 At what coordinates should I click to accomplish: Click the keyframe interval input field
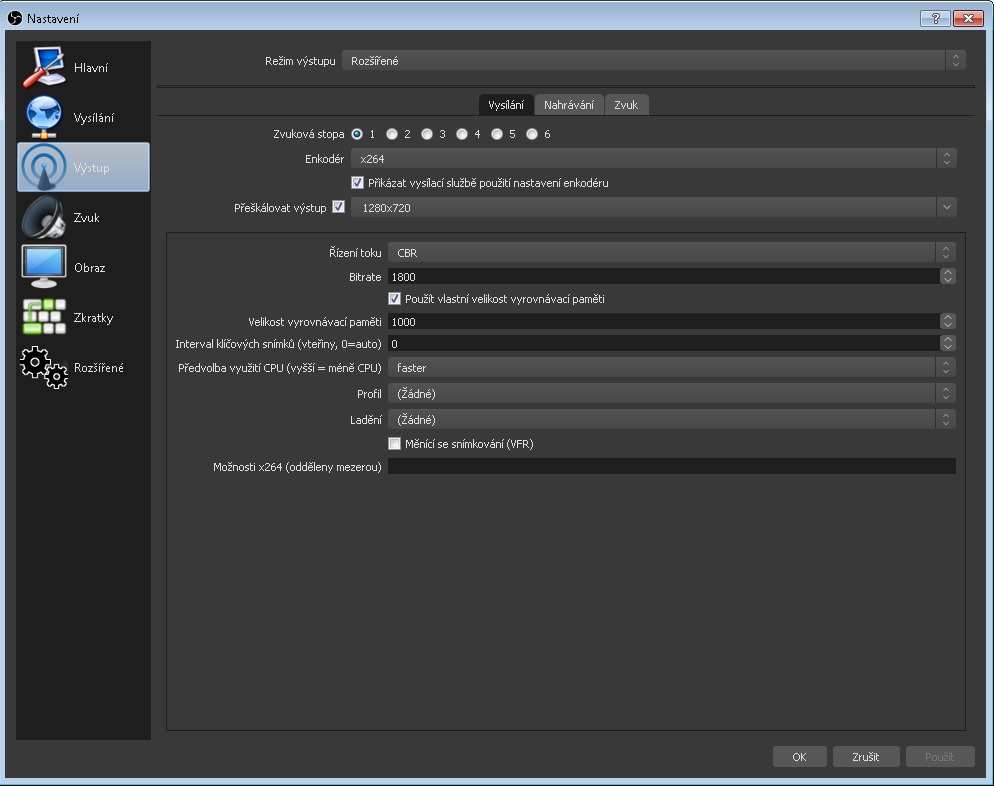click(664, 344)
